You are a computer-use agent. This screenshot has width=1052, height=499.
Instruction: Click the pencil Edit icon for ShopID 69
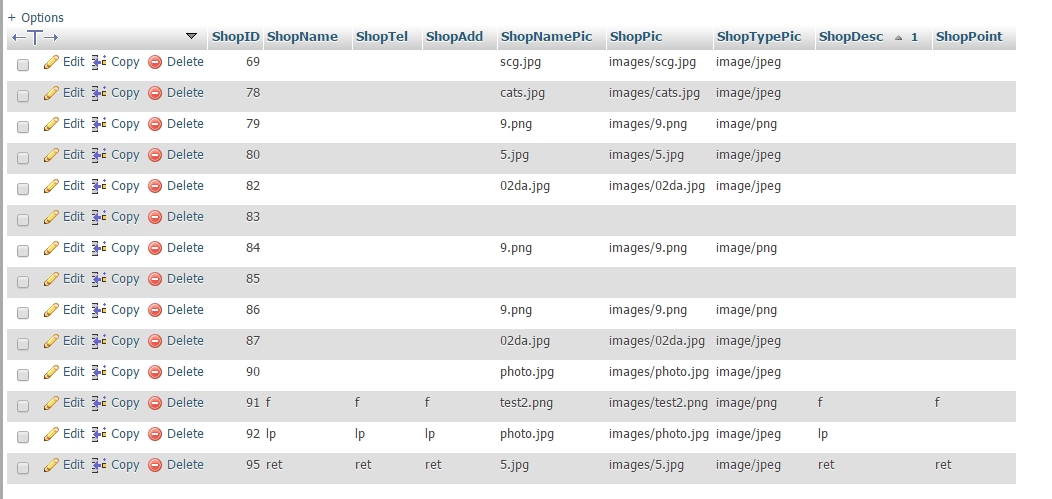(x=51, y=62)
